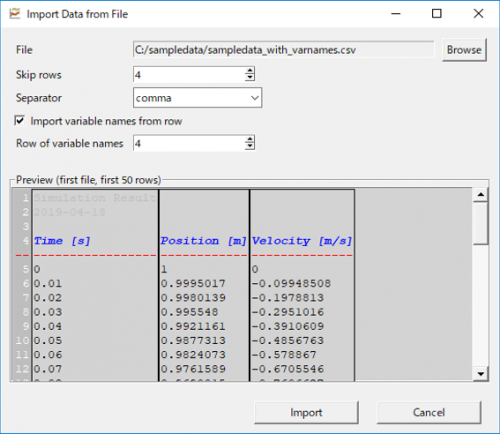
Task: Click the value 0.9995017 in preview
Action: pos(193,283)
